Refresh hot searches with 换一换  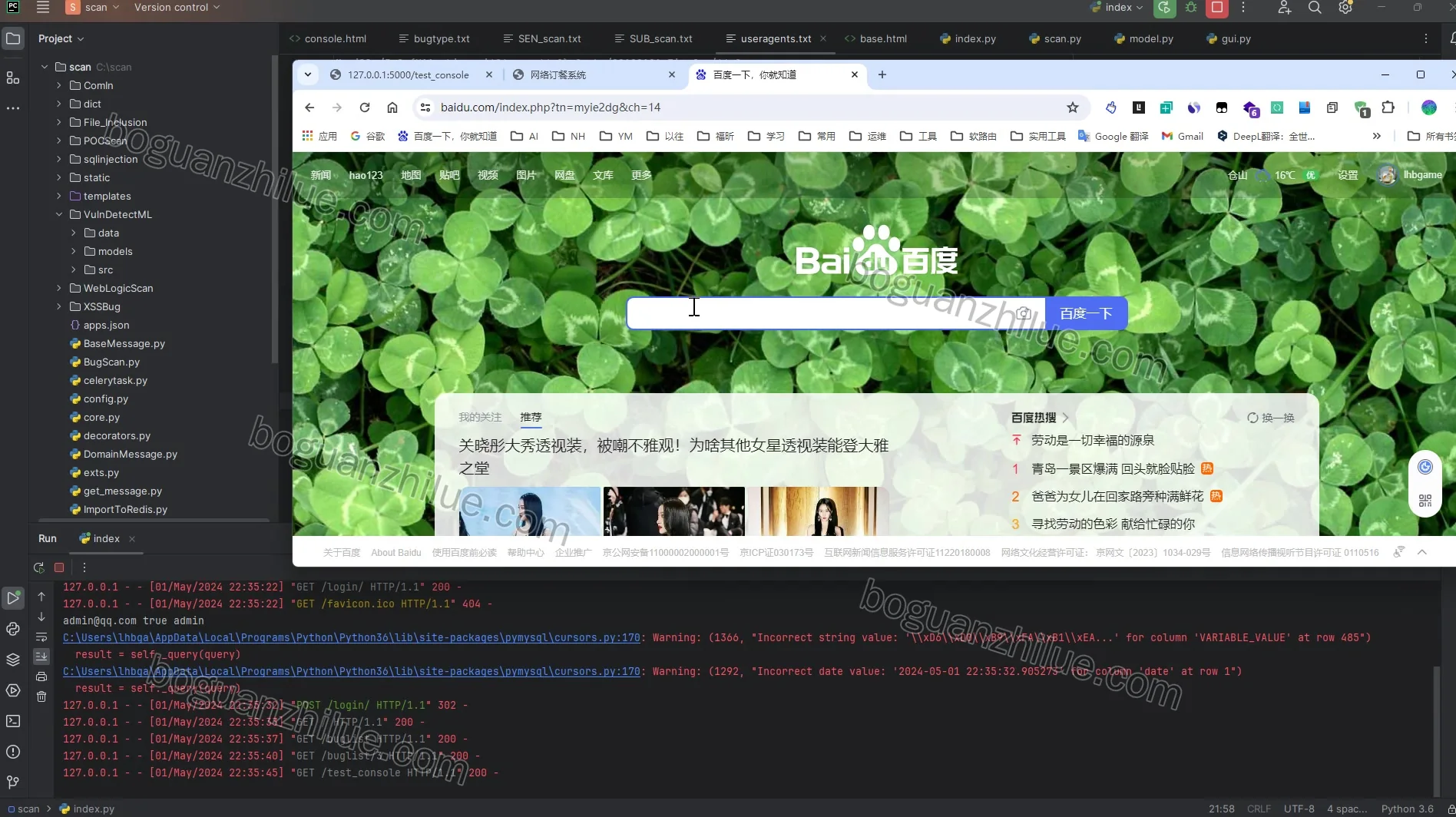pyautogui.click(x=1271, y=418)
